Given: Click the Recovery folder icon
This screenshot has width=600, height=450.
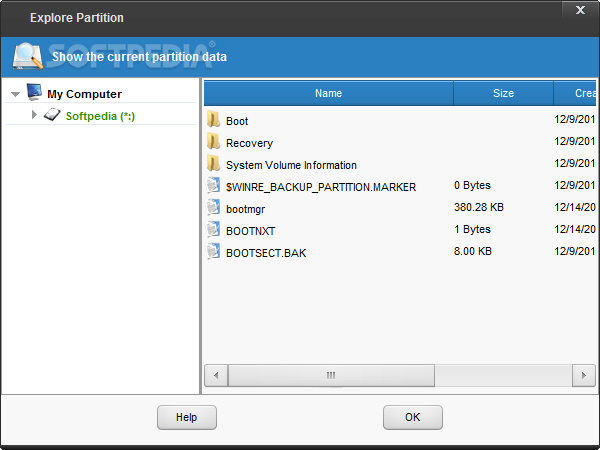Looking at the screenshot, I should [x=213, y=142].
